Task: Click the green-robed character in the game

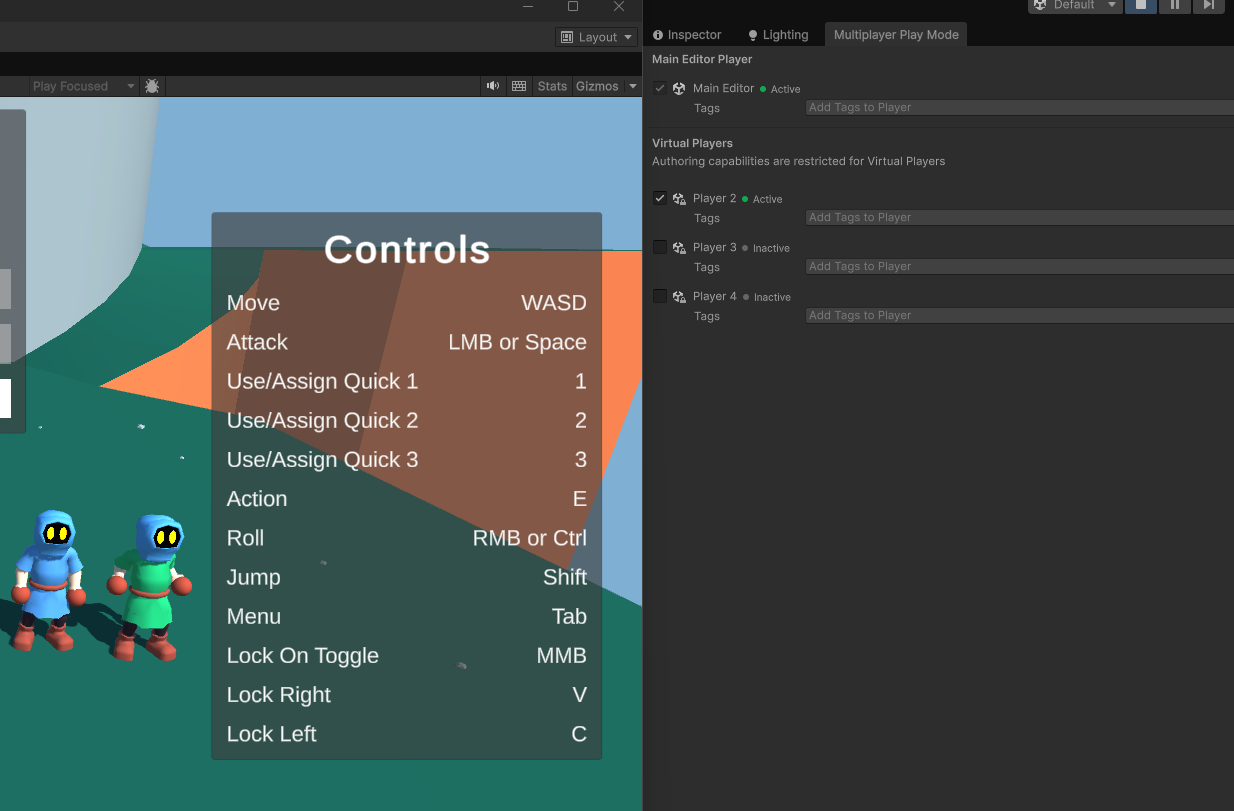Action: [150, 588]
